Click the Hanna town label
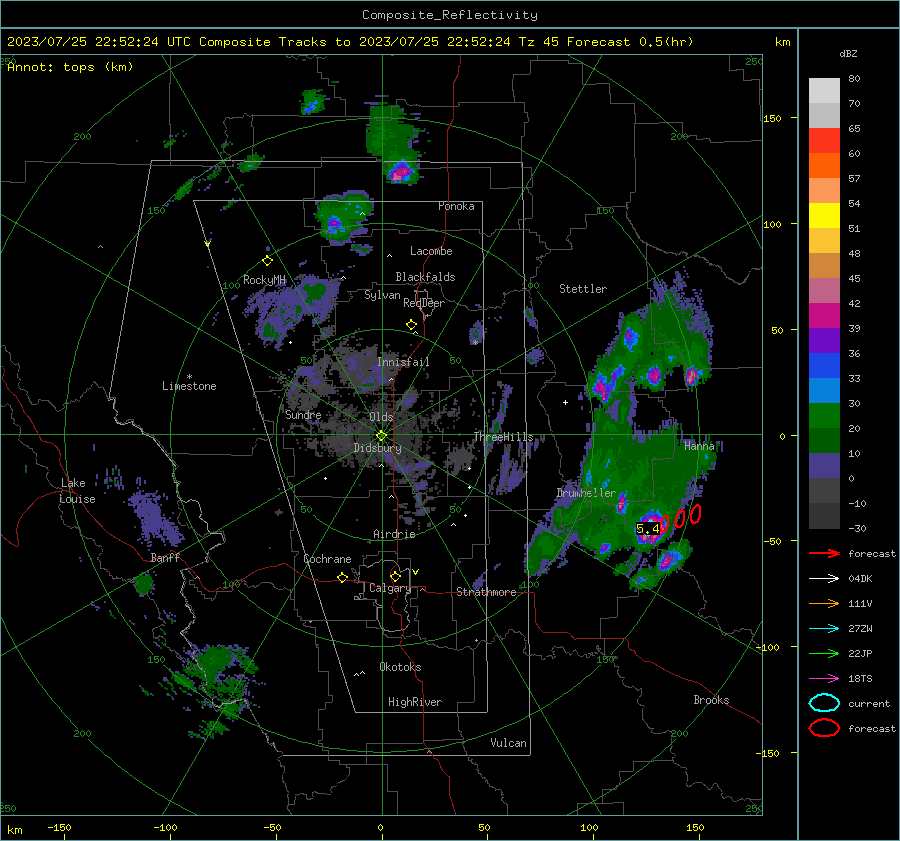Screen dimensions: 900x841 (x=699, y=445)
